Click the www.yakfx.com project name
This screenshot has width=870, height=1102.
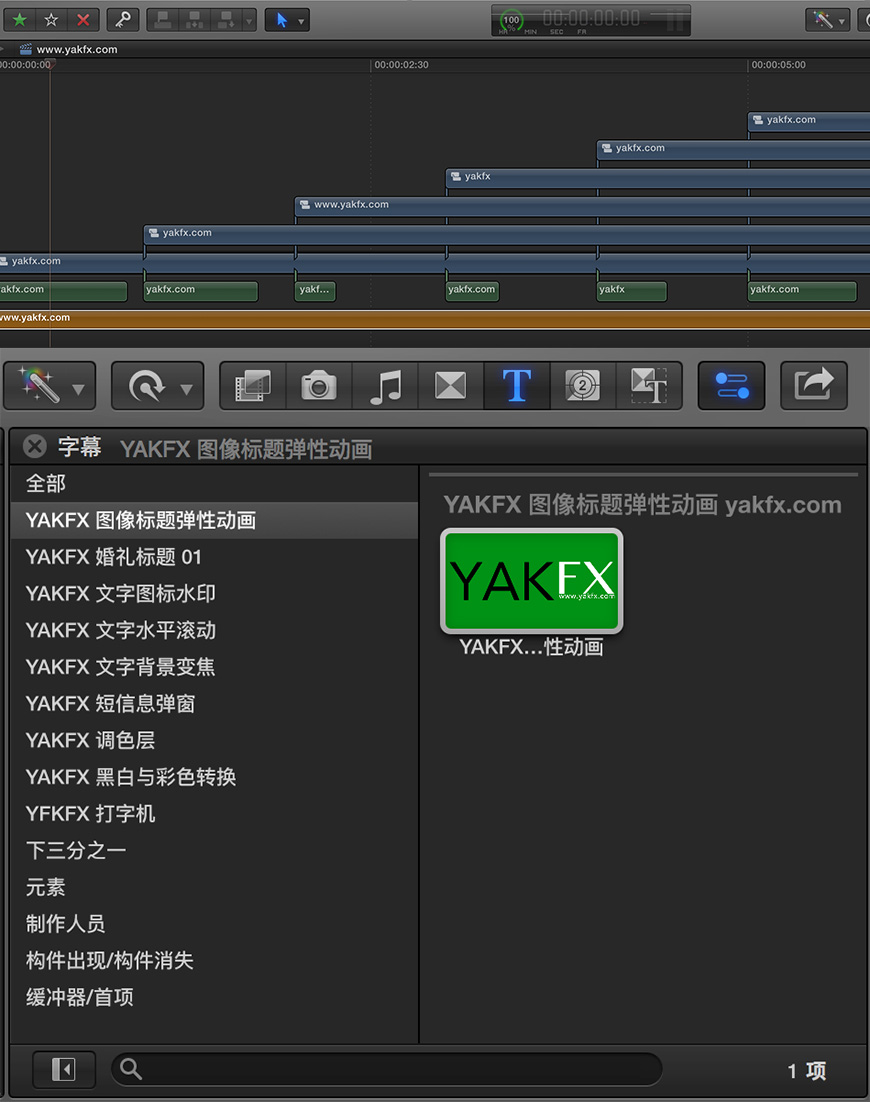pos(77,49)
